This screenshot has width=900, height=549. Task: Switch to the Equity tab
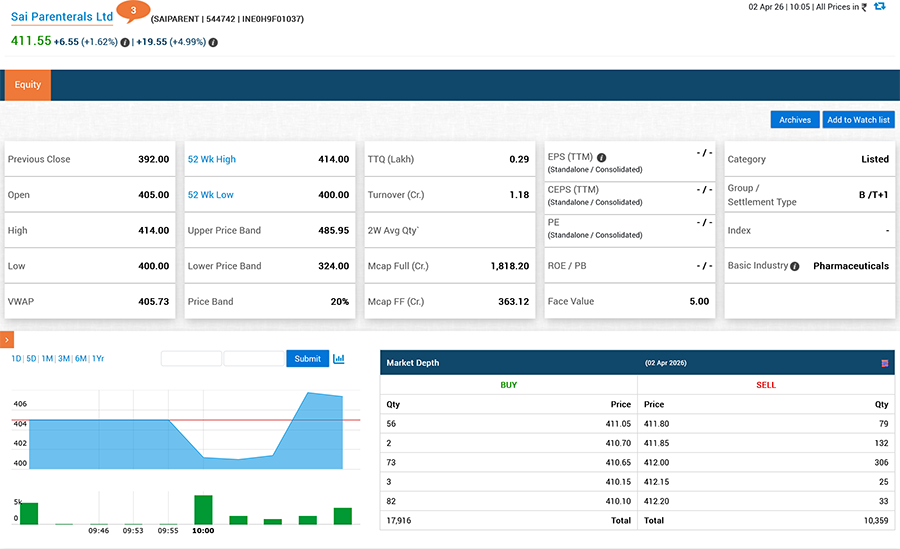[28, 85]
